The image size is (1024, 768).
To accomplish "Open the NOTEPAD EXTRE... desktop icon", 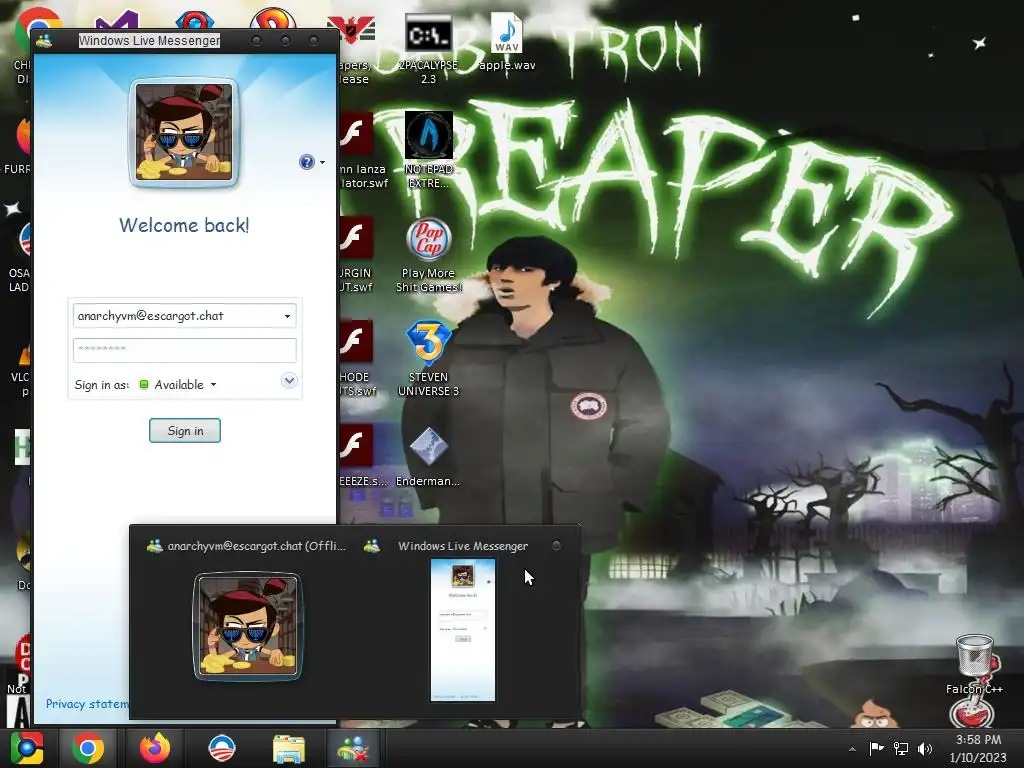I will pyautogui.click(x=428, y=150).
